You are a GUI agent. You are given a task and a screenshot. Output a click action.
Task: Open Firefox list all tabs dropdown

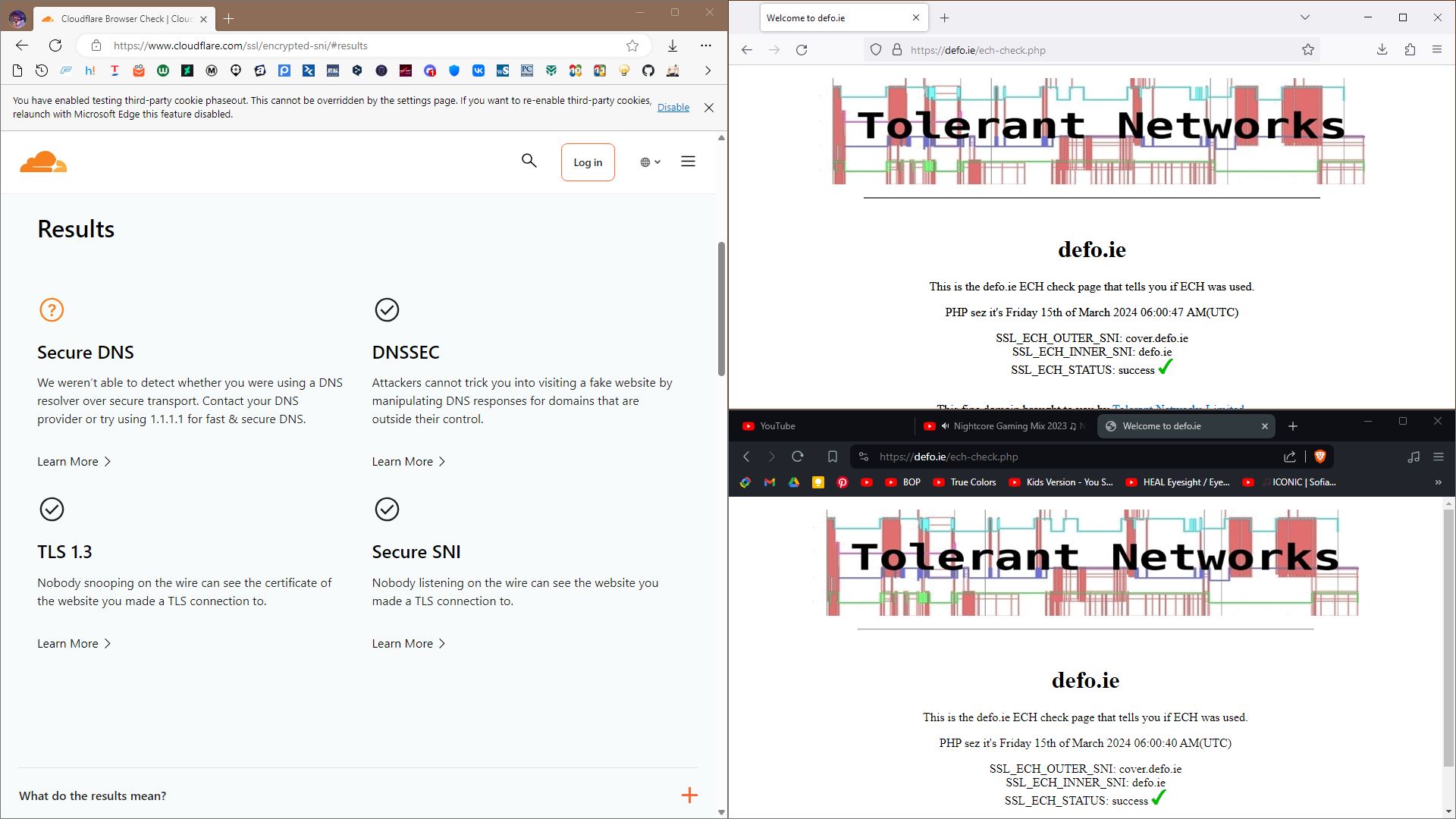tap(1305, 17)
